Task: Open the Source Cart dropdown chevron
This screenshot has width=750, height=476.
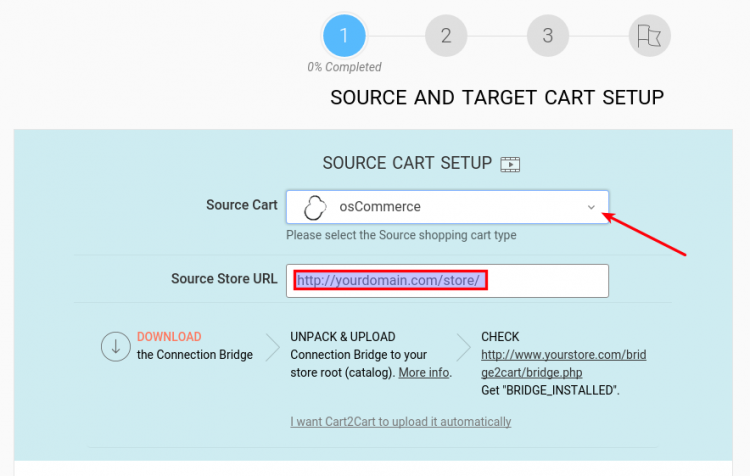Action: (591, 207)
